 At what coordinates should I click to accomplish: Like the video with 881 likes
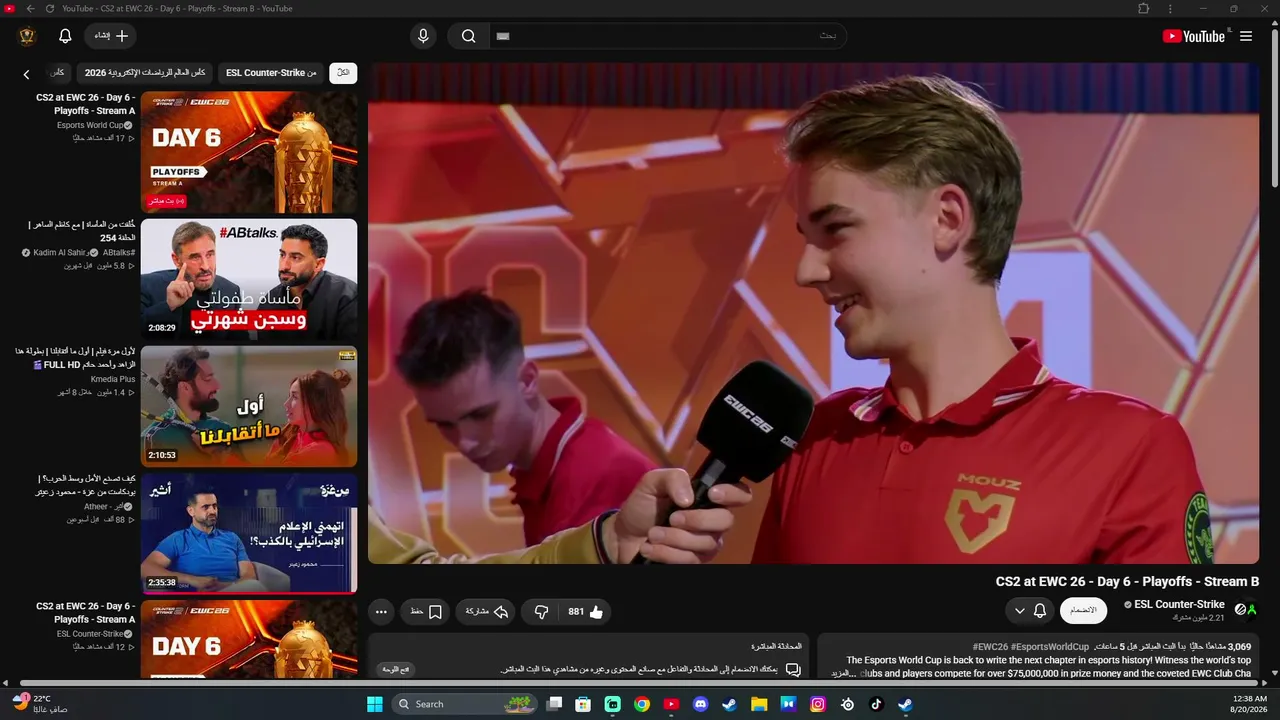pos(585,611)
